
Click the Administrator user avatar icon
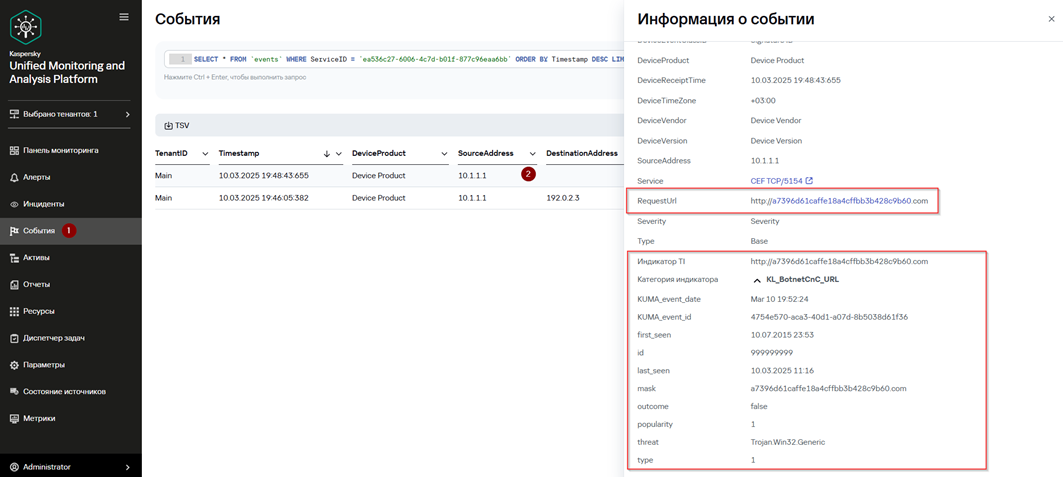(14, 467)
